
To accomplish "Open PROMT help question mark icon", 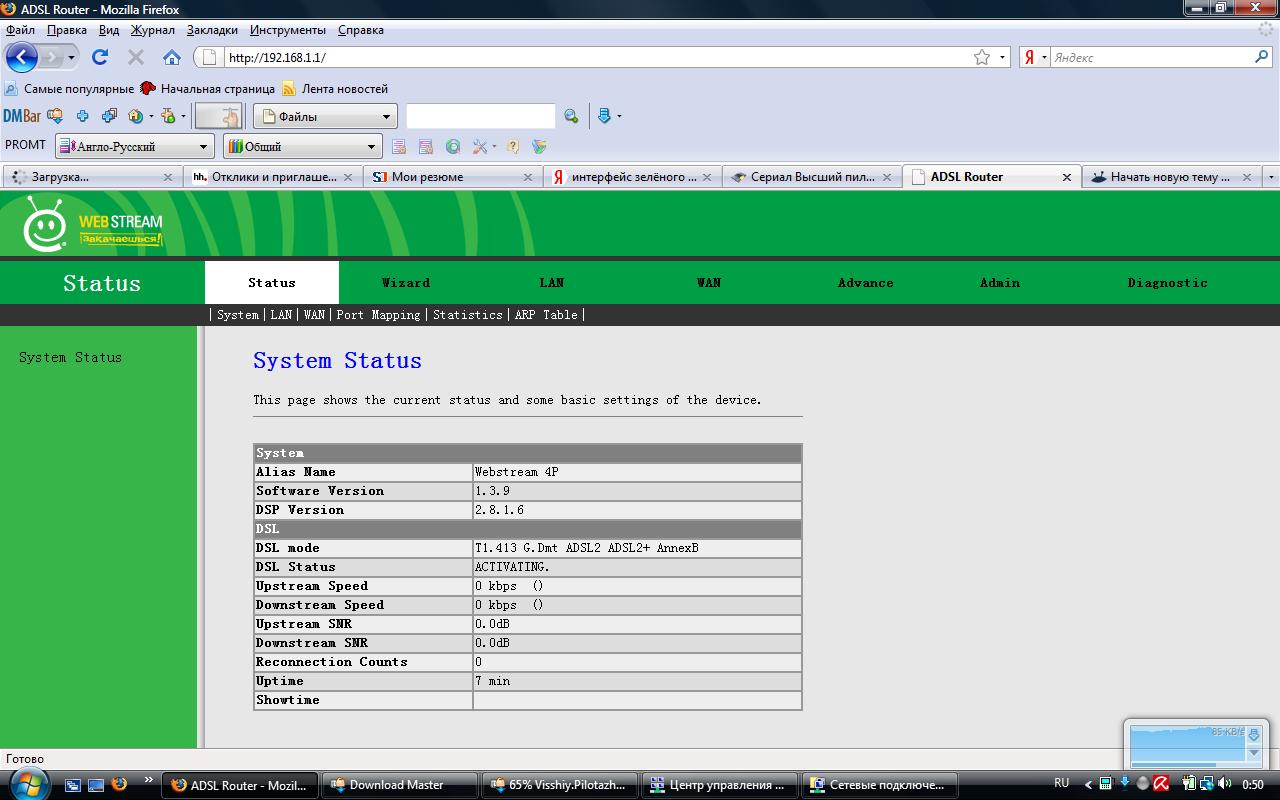I will [513, 147].
